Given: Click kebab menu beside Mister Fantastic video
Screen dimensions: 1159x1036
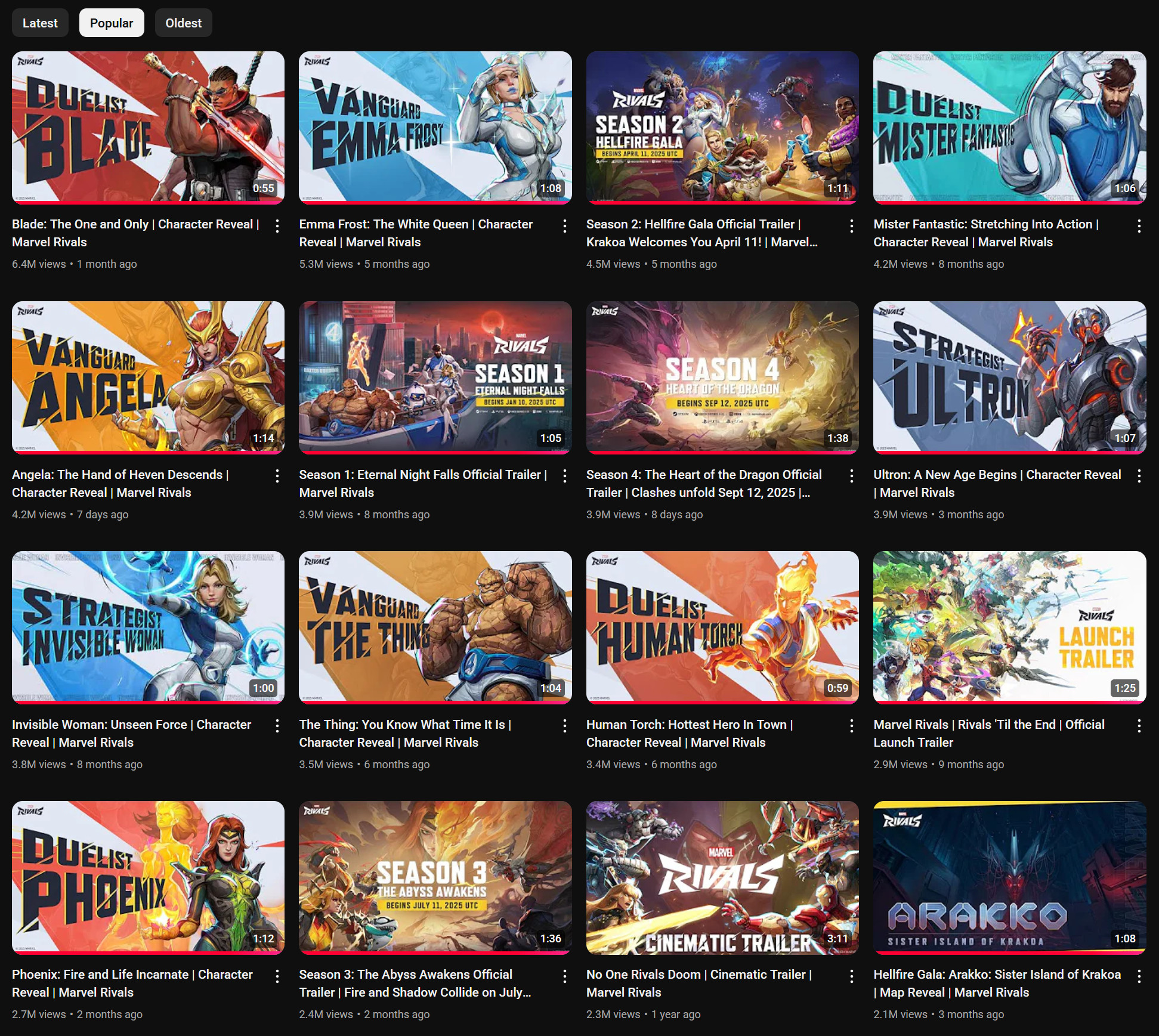Looking at the screenshot, I should tap(1139, 226).
